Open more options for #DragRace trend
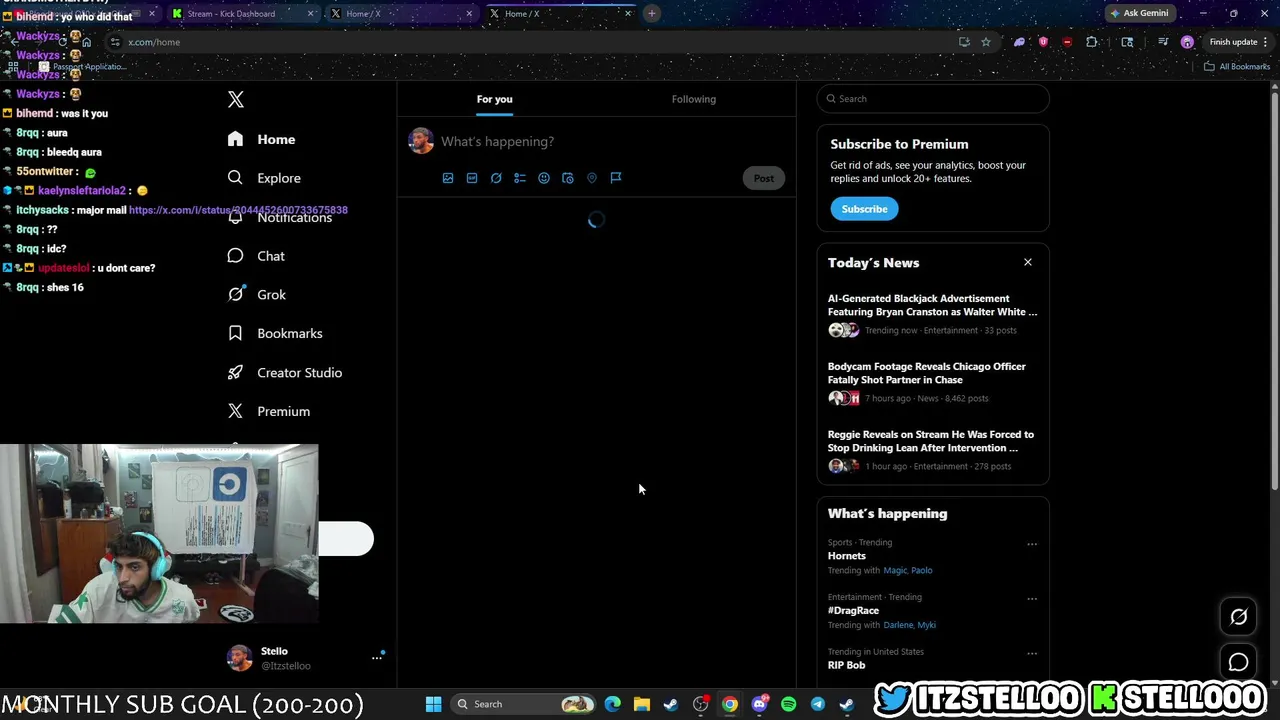This screenshot has height=720, width=1280. click(x=1032, y=599)
